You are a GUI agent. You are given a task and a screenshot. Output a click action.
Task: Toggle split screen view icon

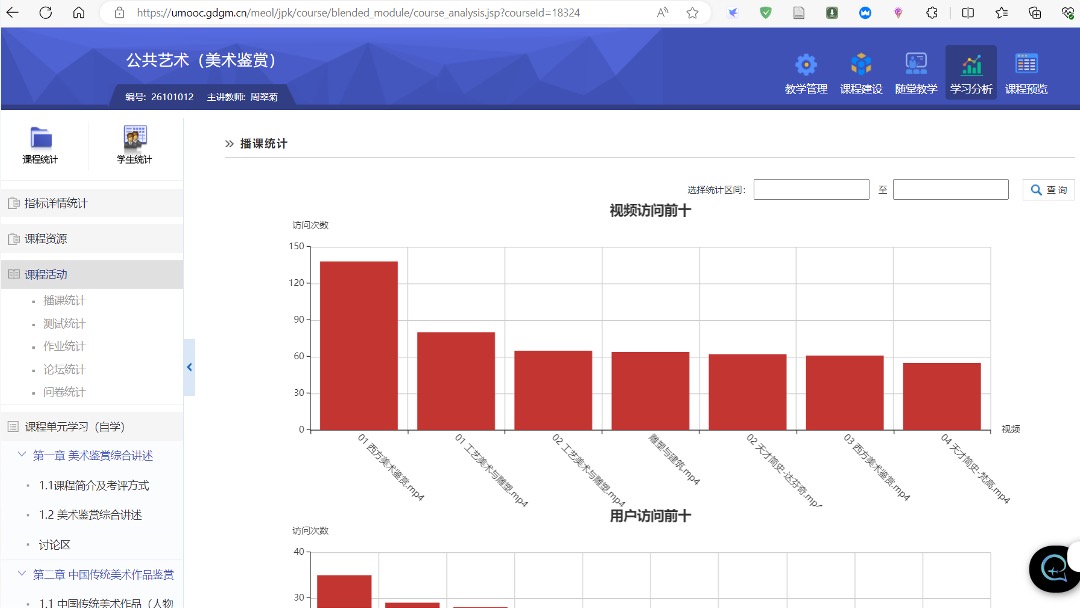(968, 12)
